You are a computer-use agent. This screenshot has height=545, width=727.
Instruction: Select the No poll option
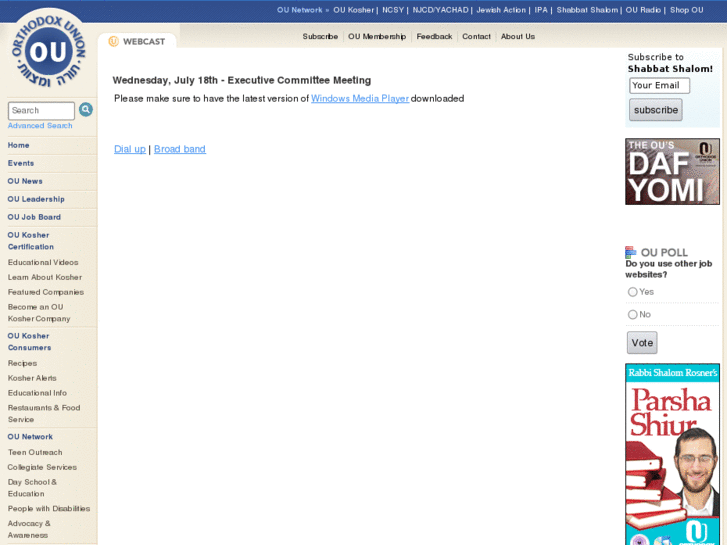(x=632, y=314)
